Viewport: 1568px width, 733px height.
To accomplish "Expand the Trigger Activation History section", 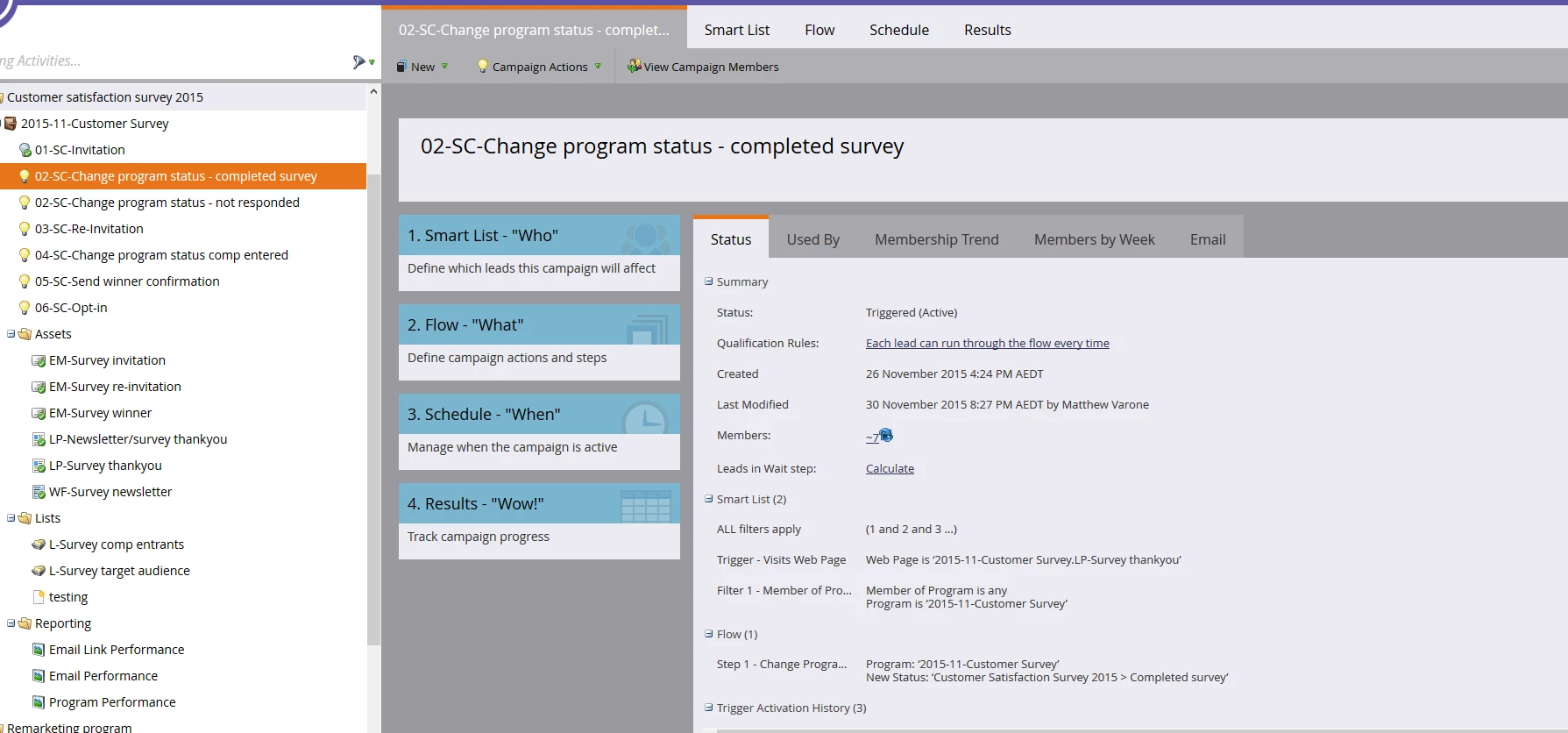I will 709,708.
